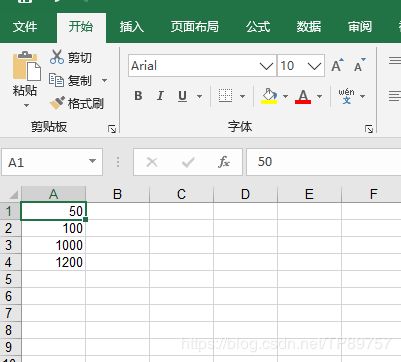Select cell A1 containing 50
401x362 pixels.
(x=53, y=211)
